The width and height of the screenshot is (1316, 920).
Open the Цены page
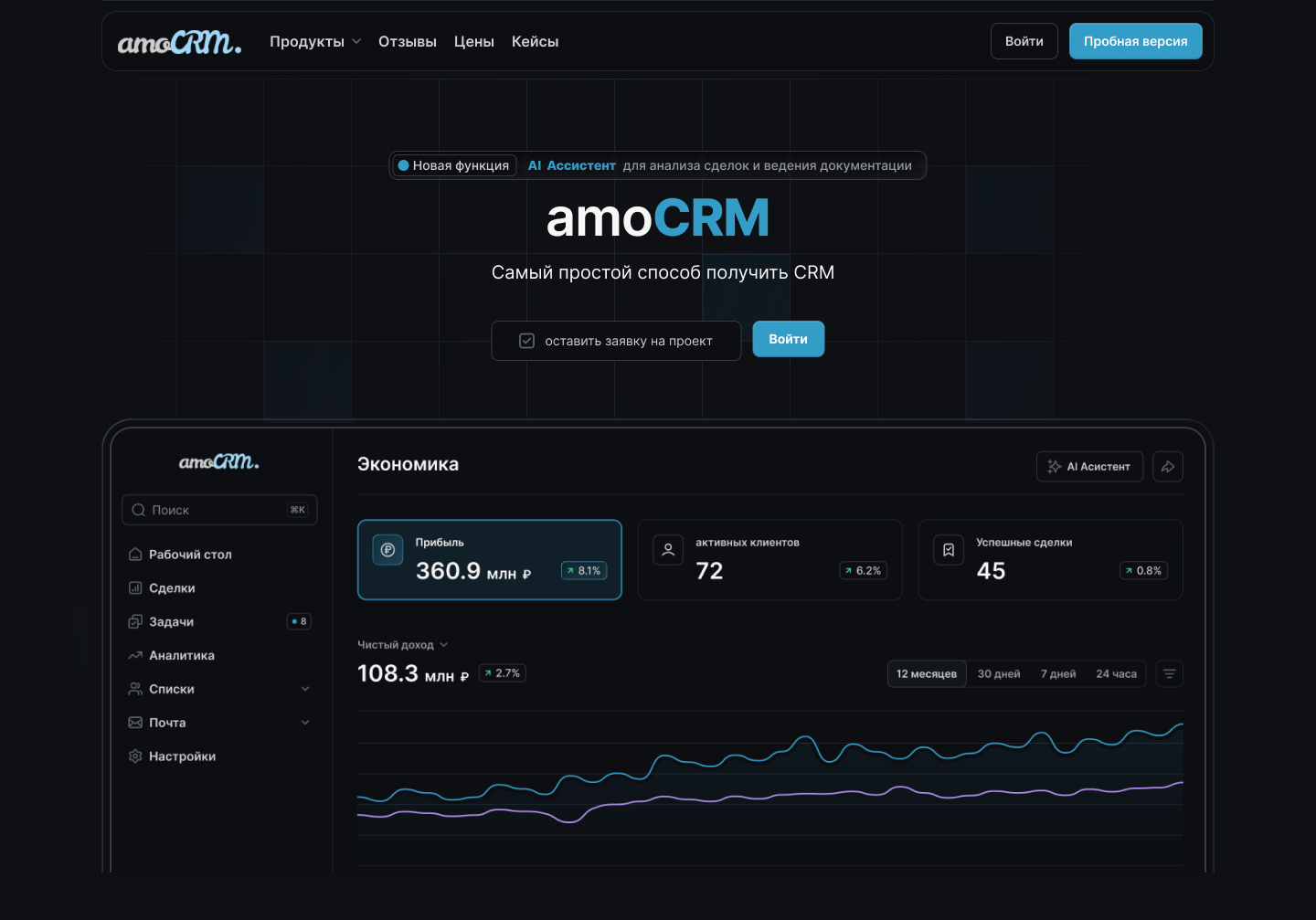(474, 42)
